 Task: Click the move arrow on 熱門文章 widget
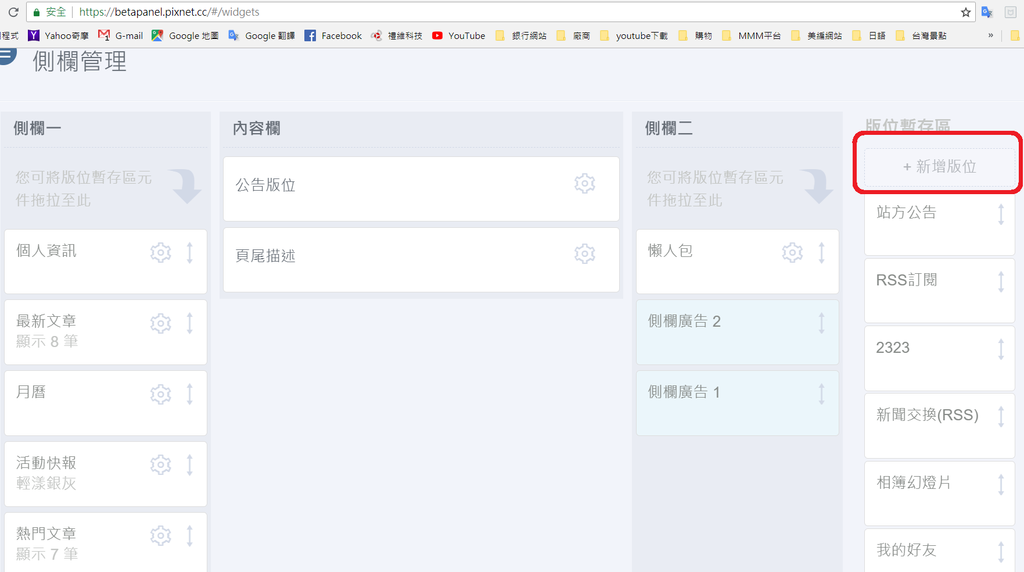click(x=190, y=535)
